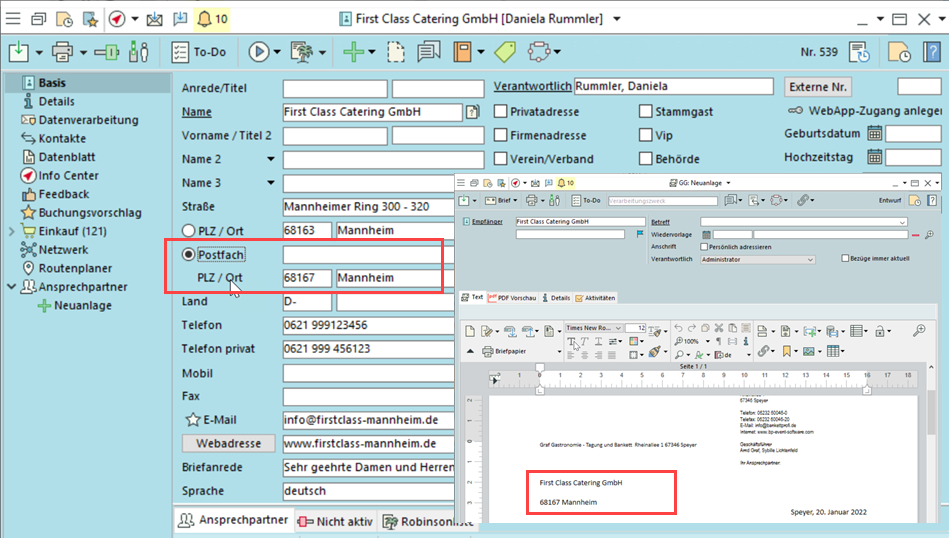Click the printer icon in main toolbar
Viewport: 949px width, 538px height.
(62, 52)
